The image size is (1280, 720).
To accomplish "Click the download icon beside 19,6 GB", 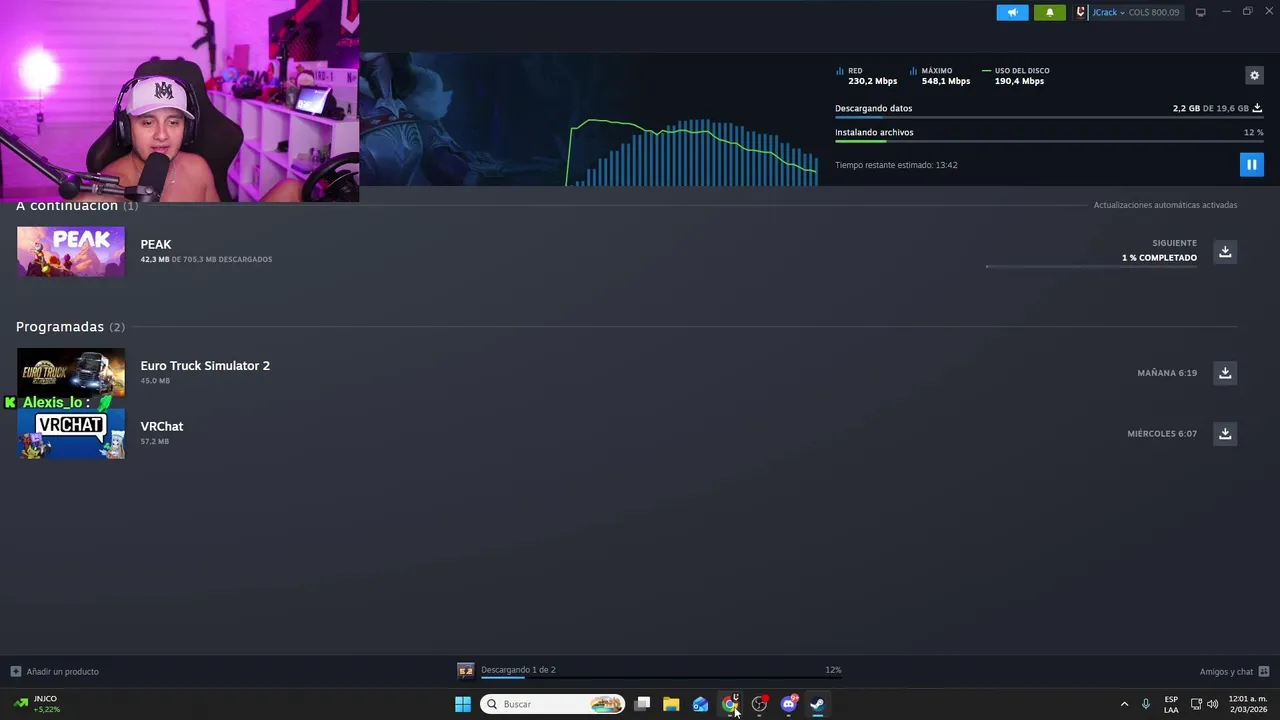I will (1257, 108).
